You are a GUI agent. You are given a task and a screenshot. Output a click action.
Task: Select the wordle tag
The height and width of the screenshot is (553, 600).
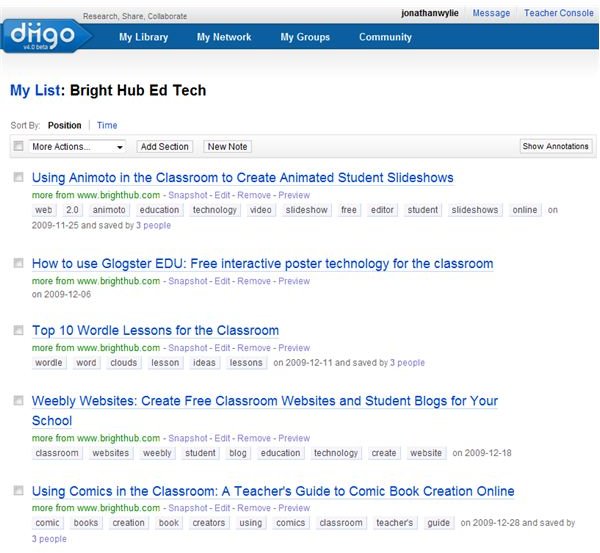pos(49,363)
